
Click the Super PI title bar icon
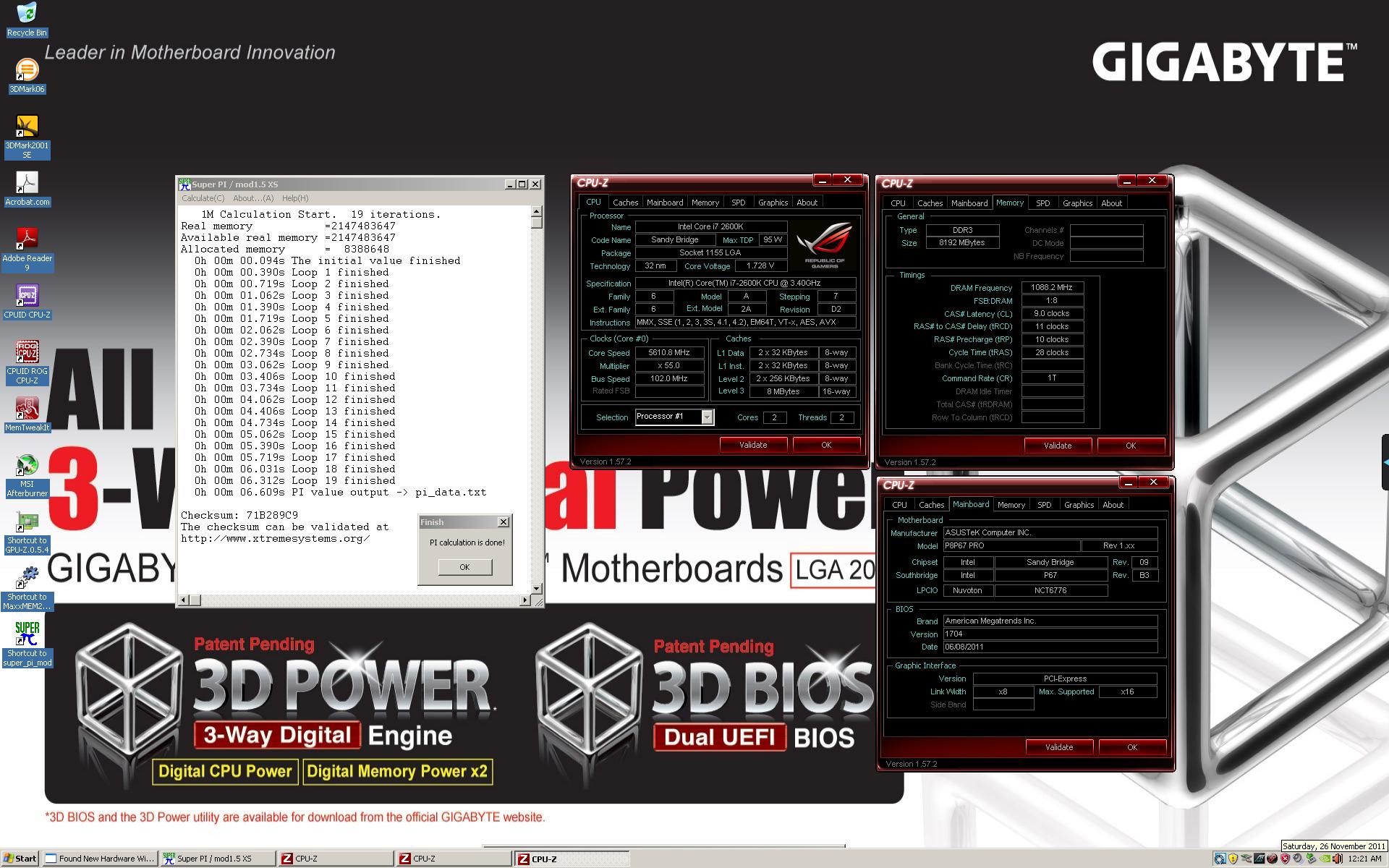pos(184,184)
